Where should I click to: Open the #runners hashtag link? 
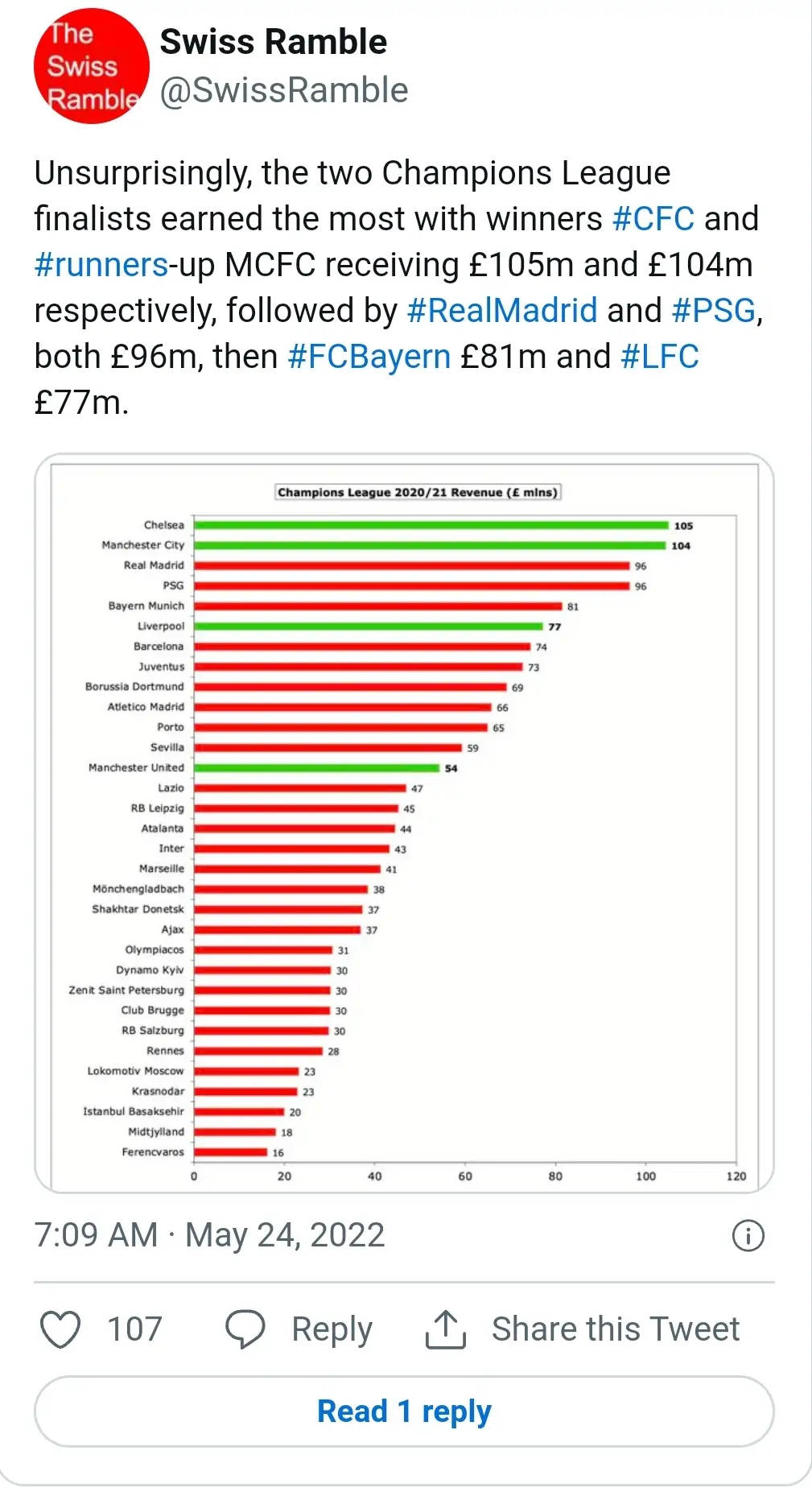click(101, 265)
